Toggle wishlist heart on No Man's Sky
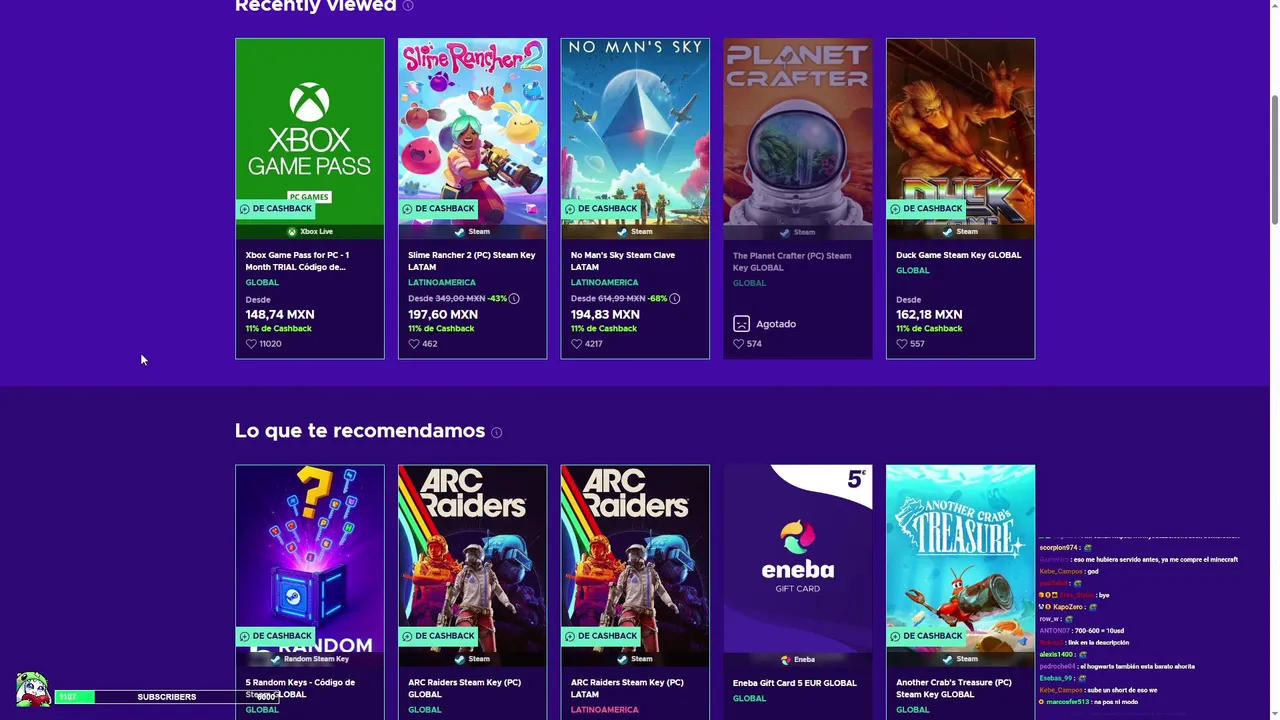The image size is (1280, 720). point(577,344)
